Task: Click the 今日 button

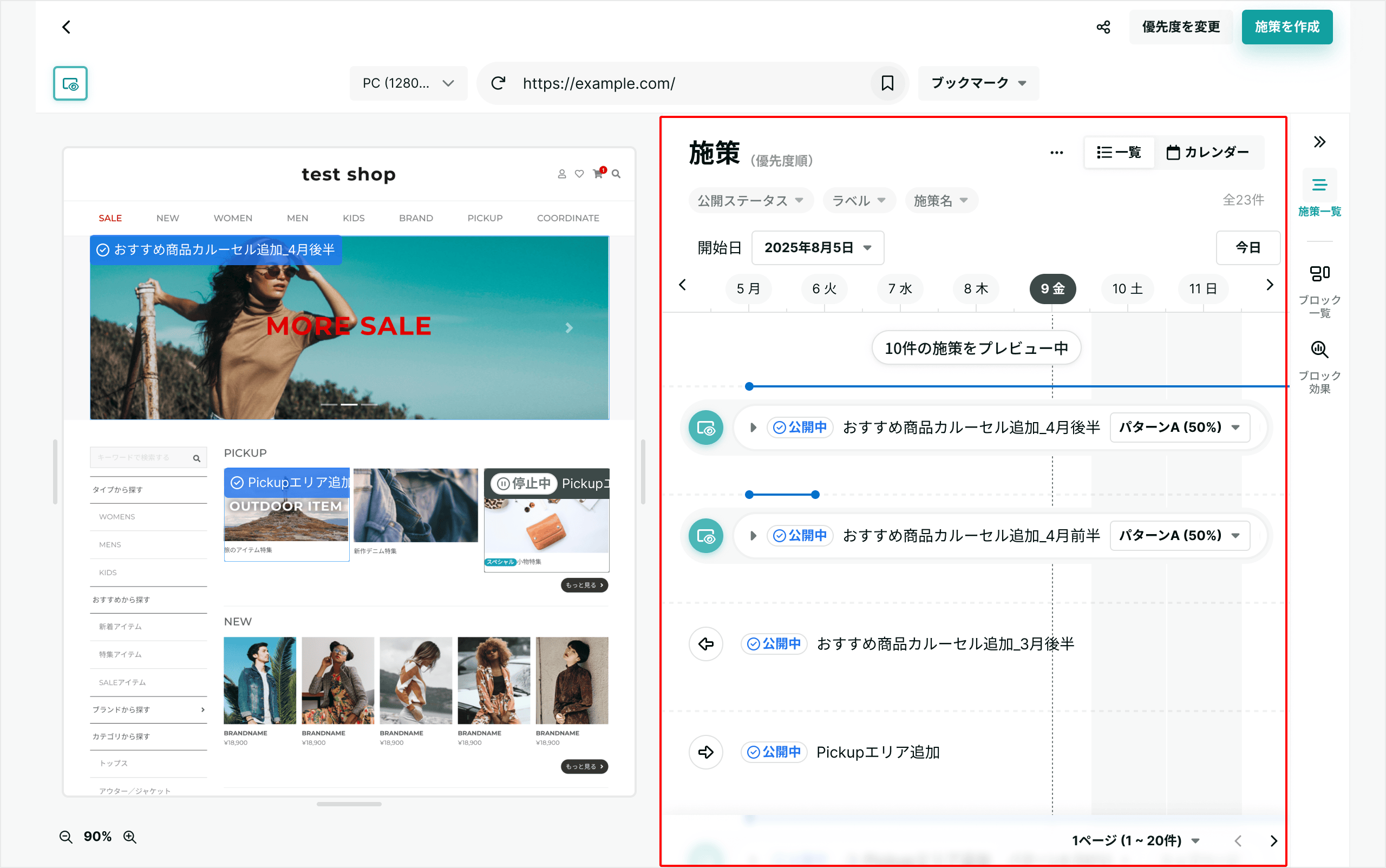Action: 1247,248
